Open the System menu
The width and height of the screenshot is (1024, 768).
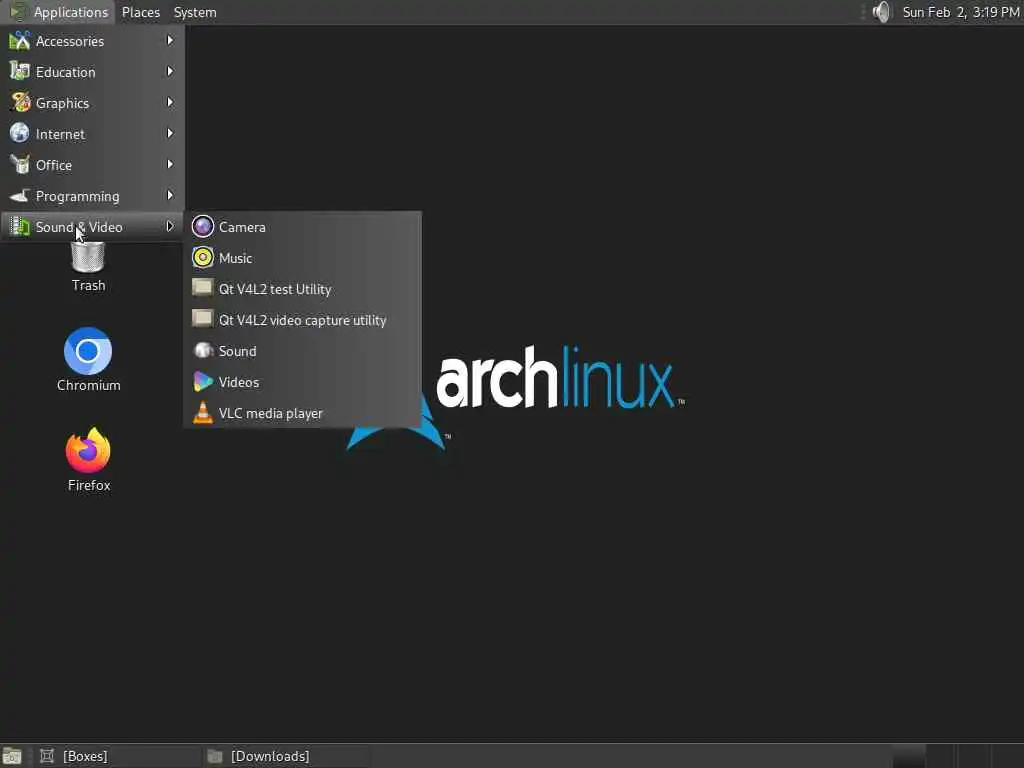[x=195, y=12]
